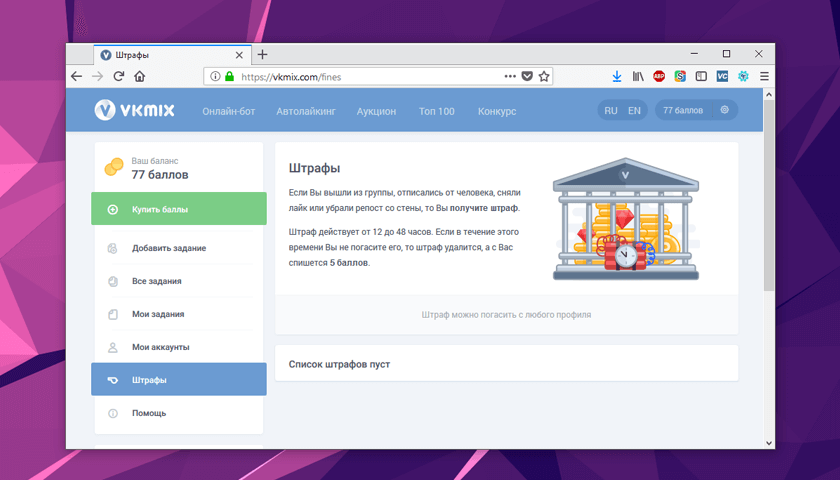Bookmark this page with the star icon
The width and height of the screenshot is (840, 480).
[544, 76]
